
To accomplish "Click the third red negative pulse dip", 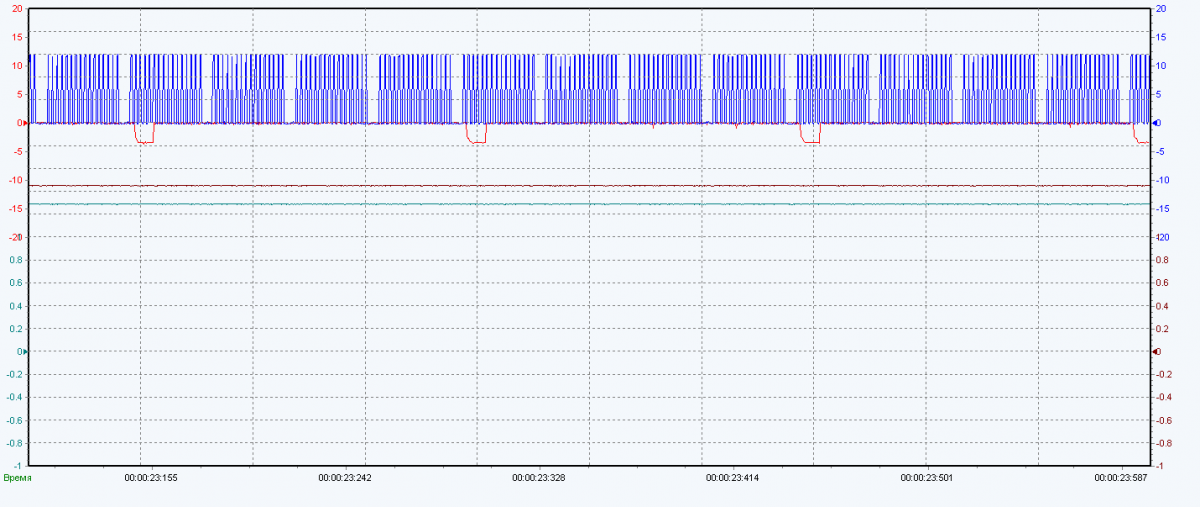I will 810,141.
